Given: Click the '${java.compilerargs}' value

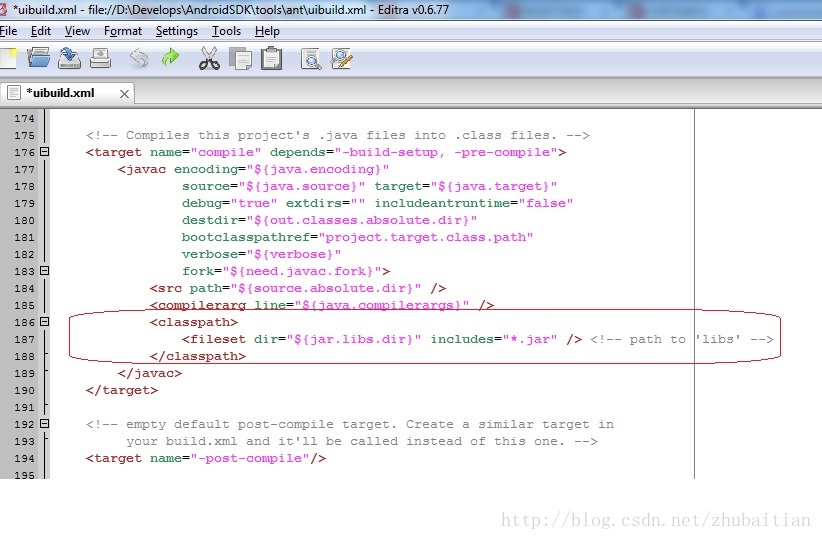Looking at the screenshot, I should point(382,305).
